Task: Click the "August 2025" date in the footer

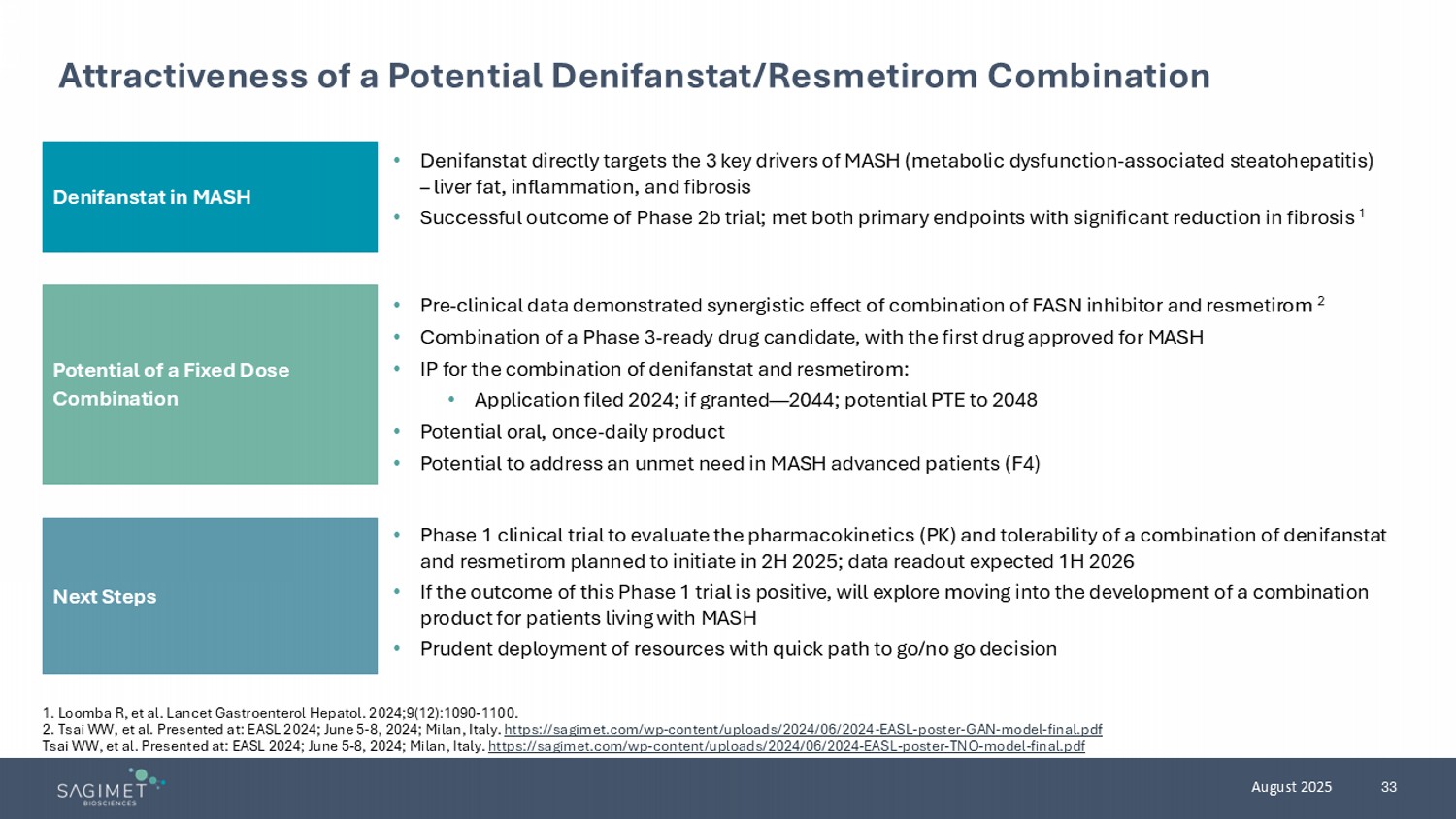Action: click(1291, 787)
